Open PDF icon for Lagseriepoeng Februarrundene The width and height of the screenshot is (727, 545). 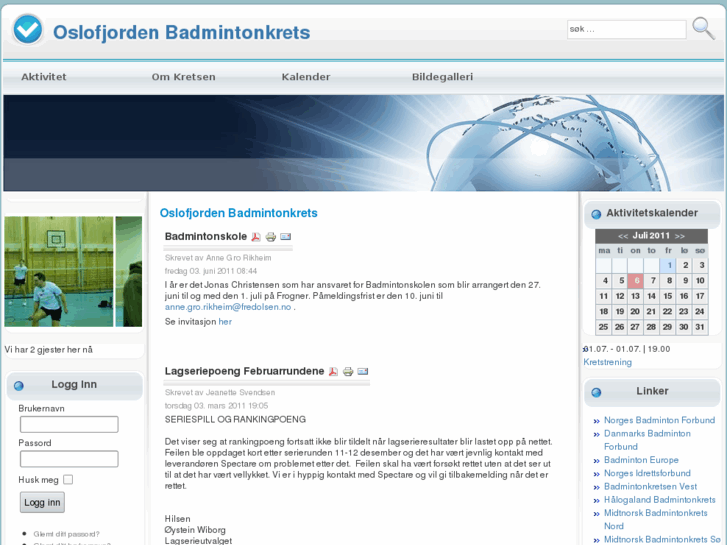point(333,372)
